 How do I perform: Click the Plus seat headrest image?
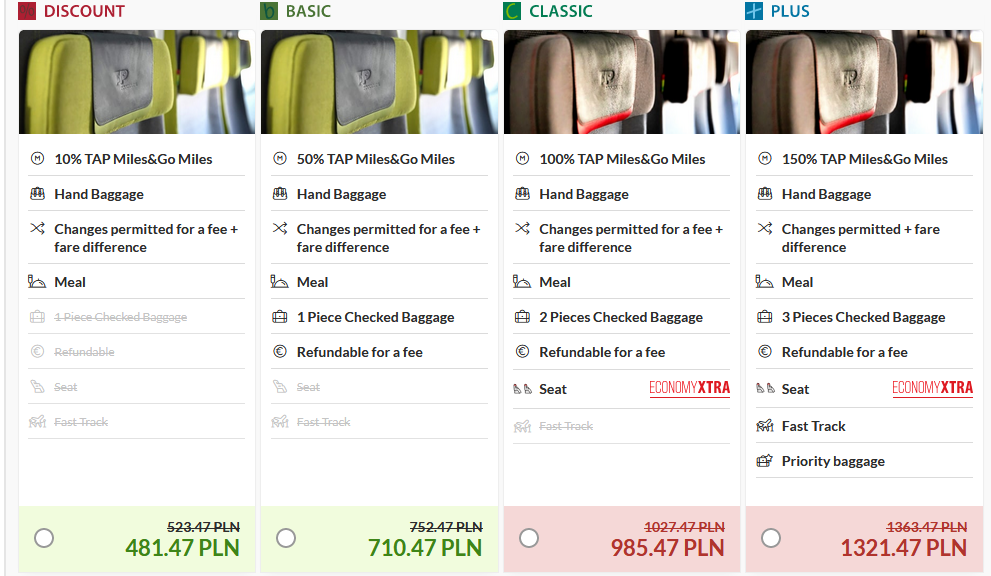[864, 82]
